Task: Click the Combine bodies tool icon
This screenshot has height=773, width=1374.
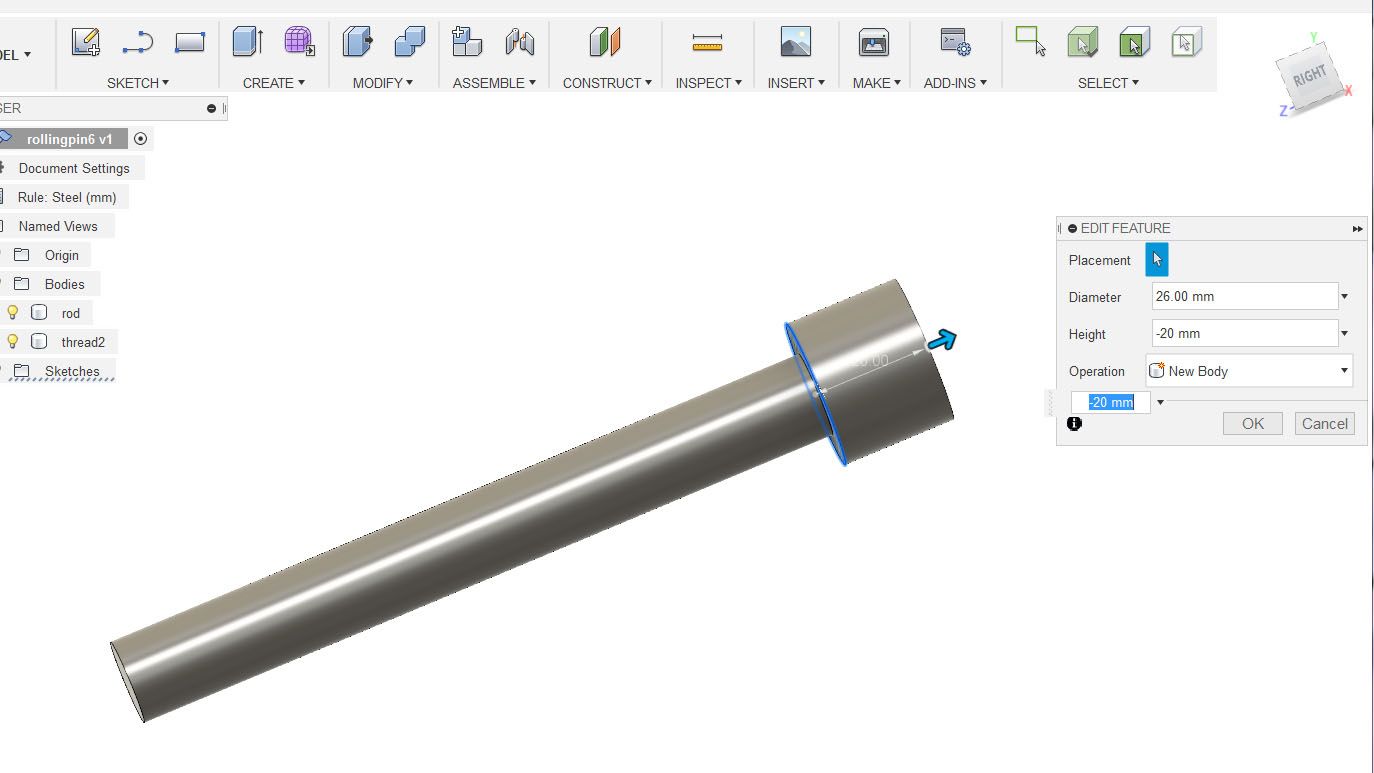Action: click(409, 41)
